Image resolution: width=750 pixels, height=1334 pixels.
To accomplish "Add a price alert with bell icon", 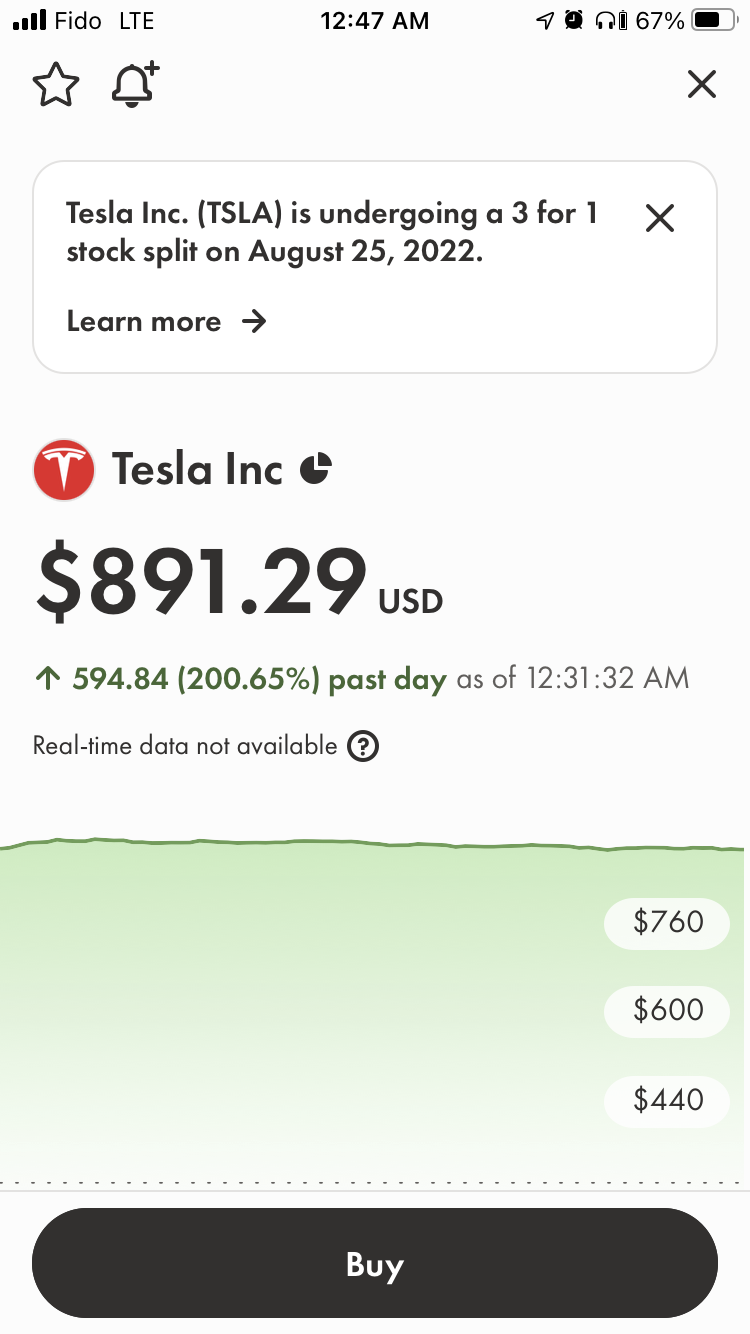I will tap(135, 85).
